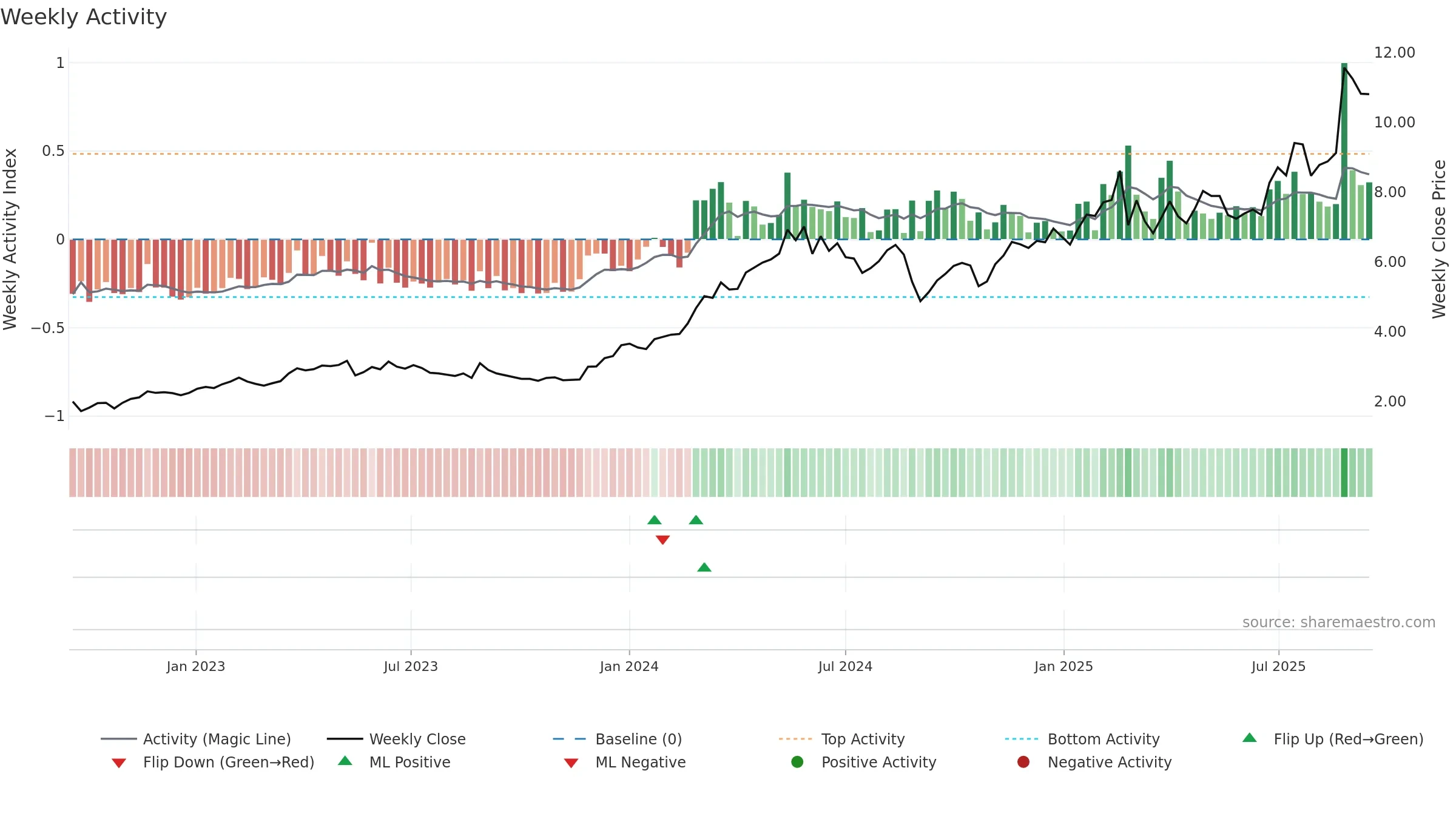This screenshot has width=1456, height=819.
Task: Toggle the Baseline (0) legend entry
Action: (618, 739)
